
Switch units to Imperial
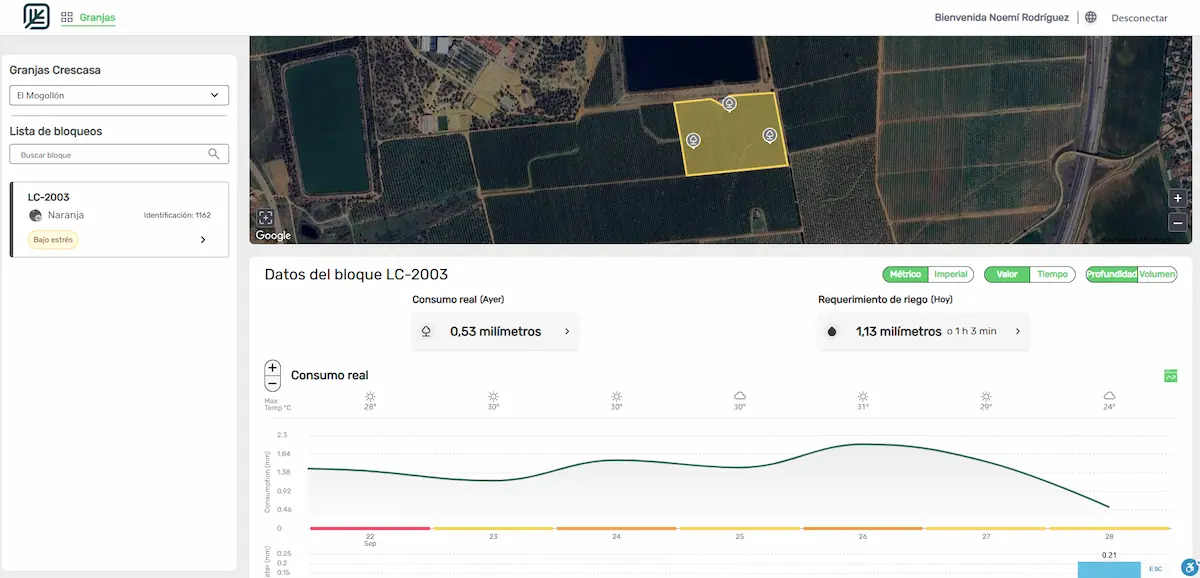[x=950, y=274]
